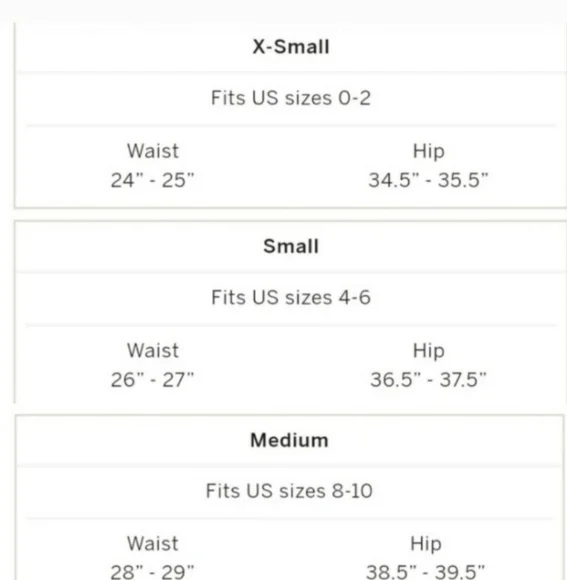Click waist measurement 26" - 27"

(152, 380)
